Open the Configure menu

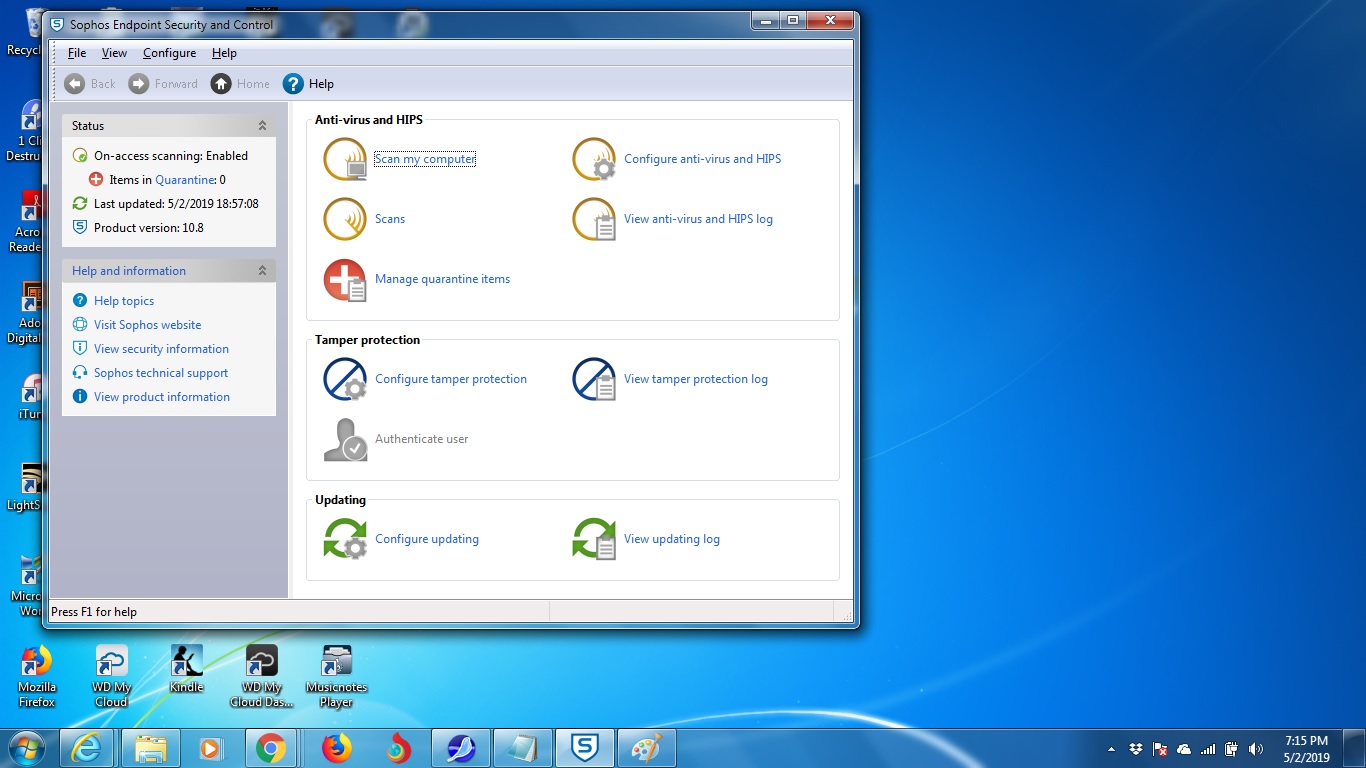tap(169, 53)
